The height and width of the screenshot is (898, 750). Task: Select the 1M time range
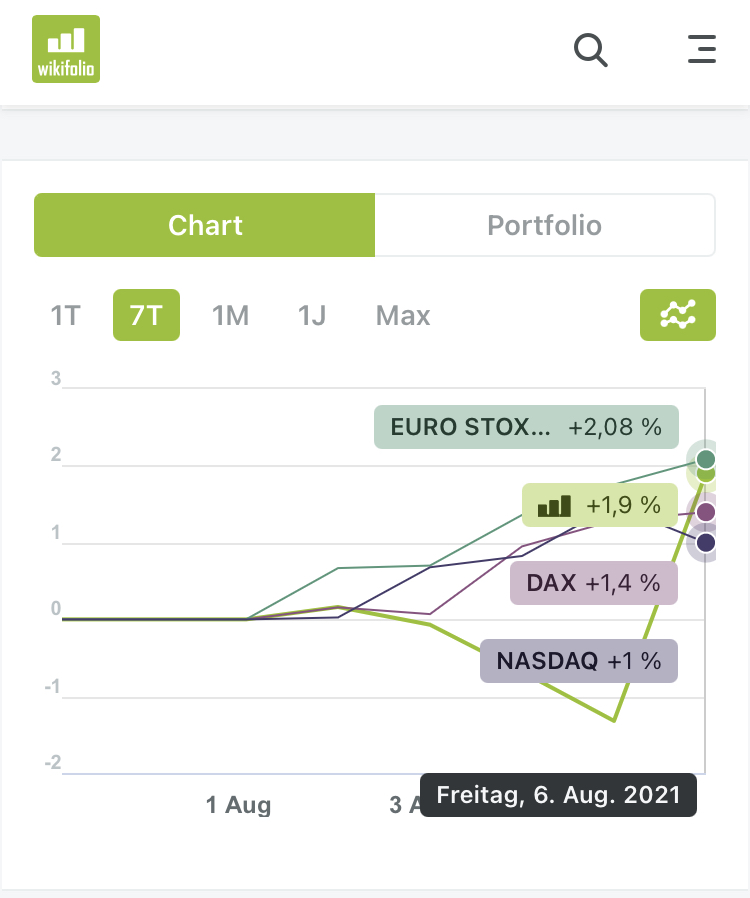230,316
